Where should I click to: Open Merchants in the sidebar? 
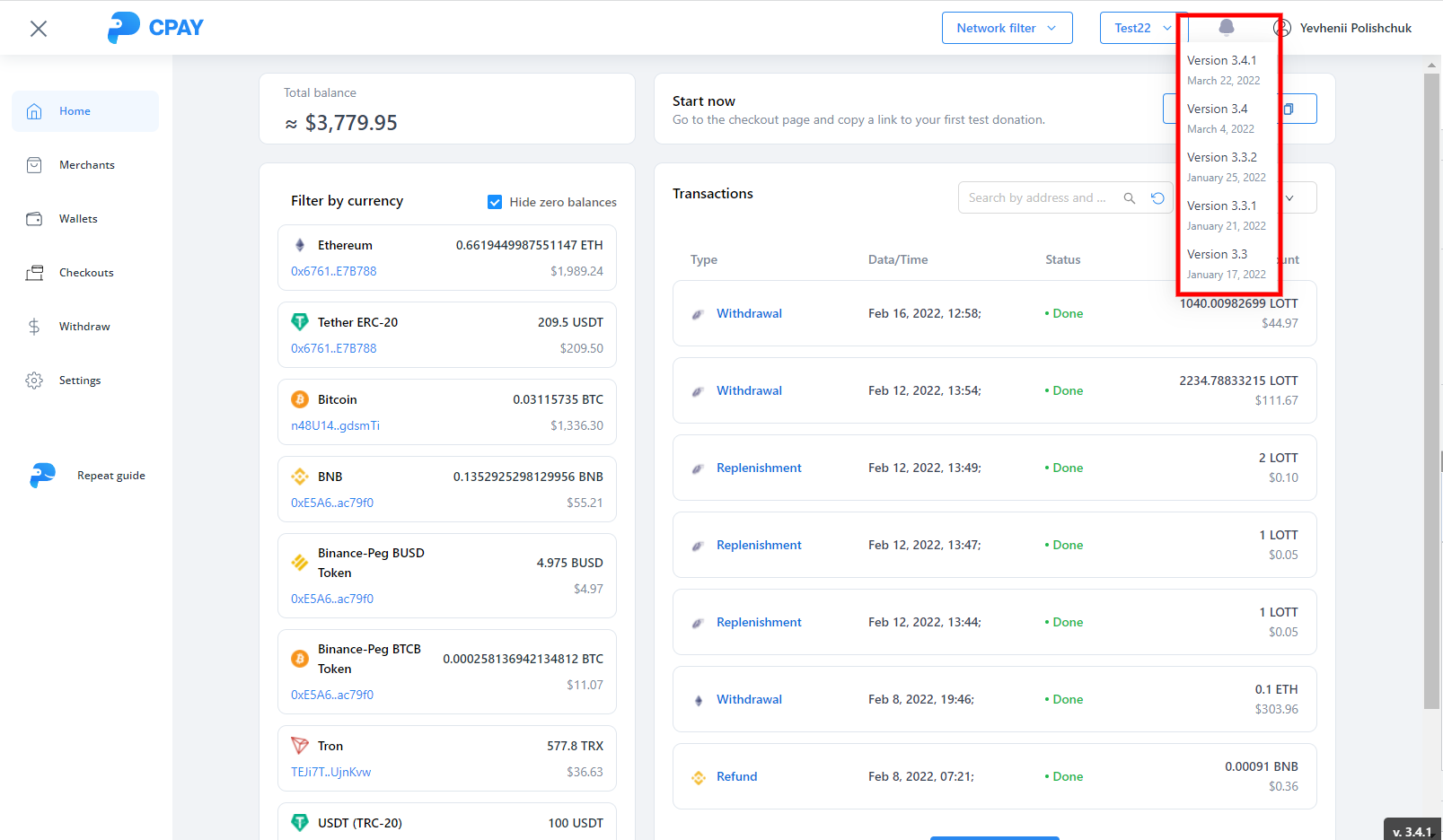click(86, 165)
